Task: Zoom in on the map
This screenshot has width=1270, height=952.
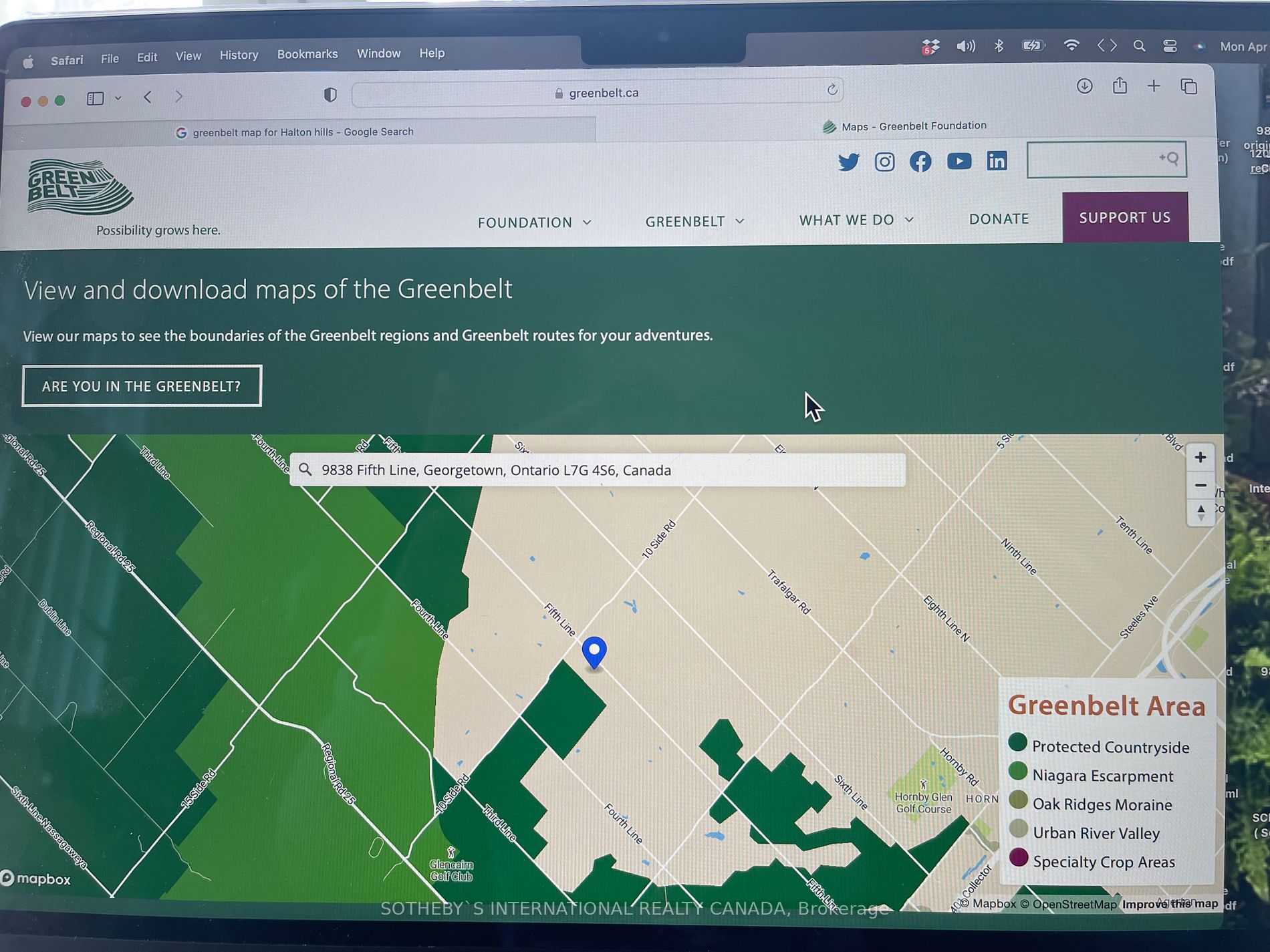Action: click(x=1200, y=458)
